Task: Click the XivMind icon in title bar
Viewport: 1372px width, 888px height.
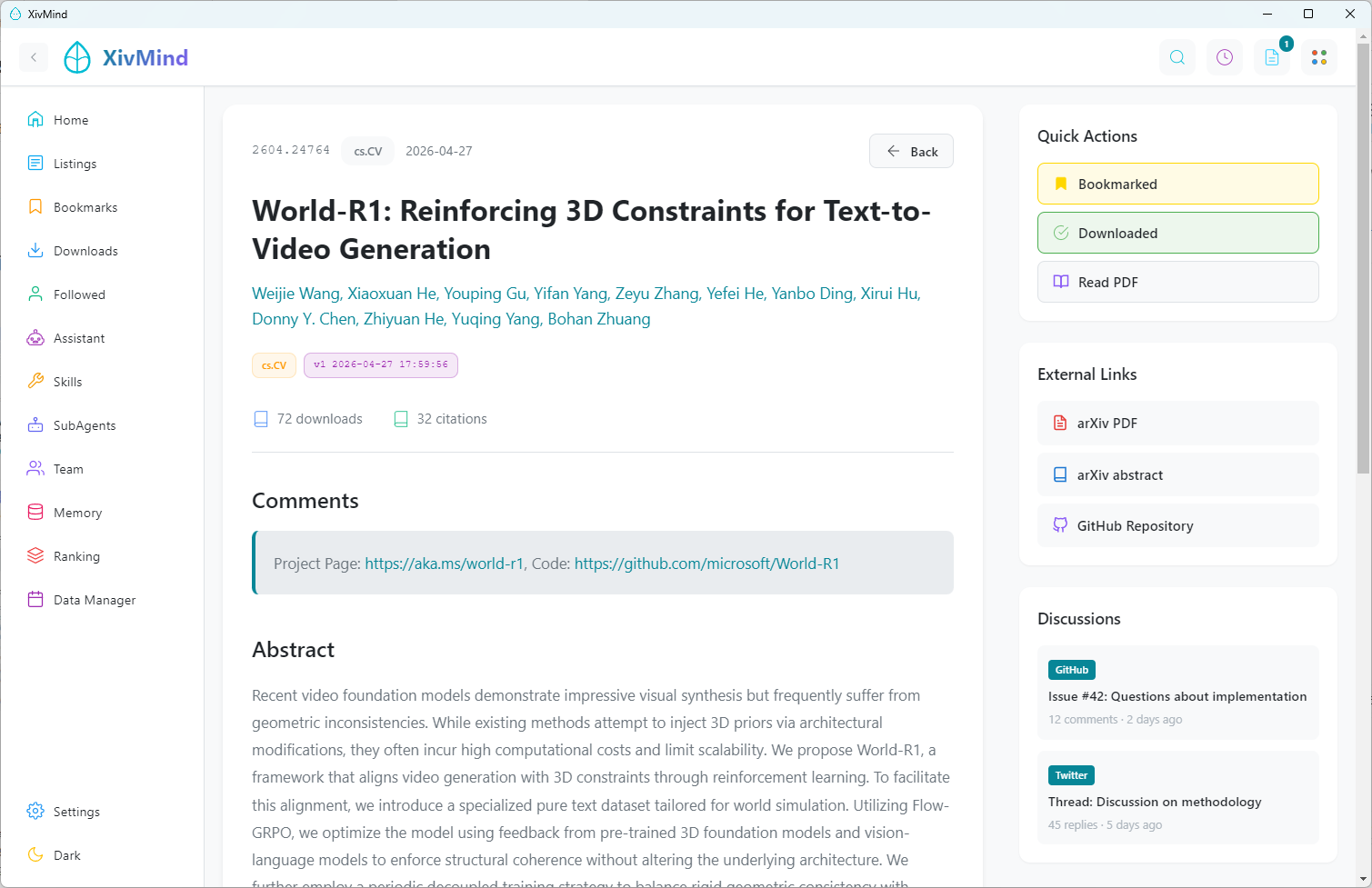Action: (15, 14)
